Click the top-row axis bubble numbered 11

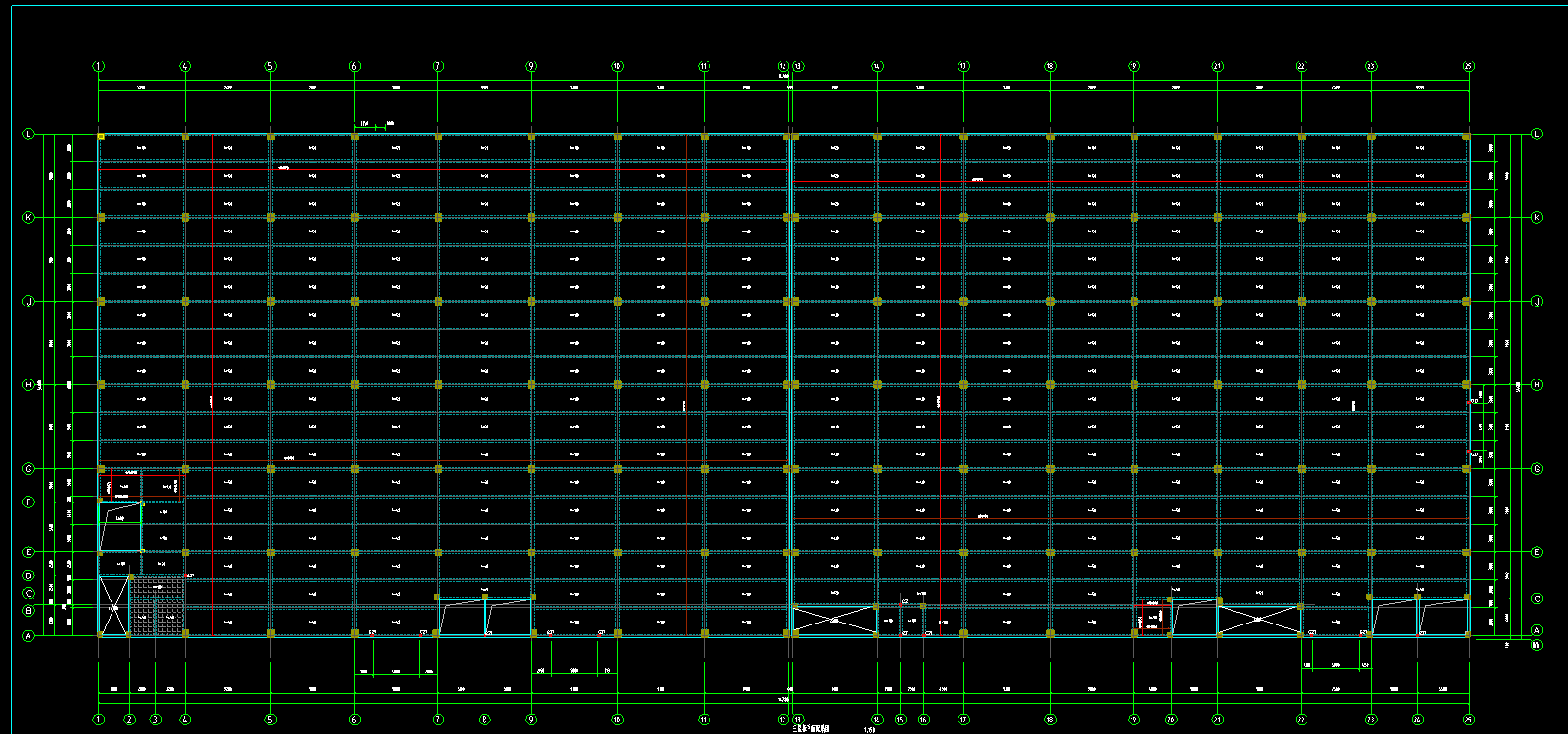[704, 66]
